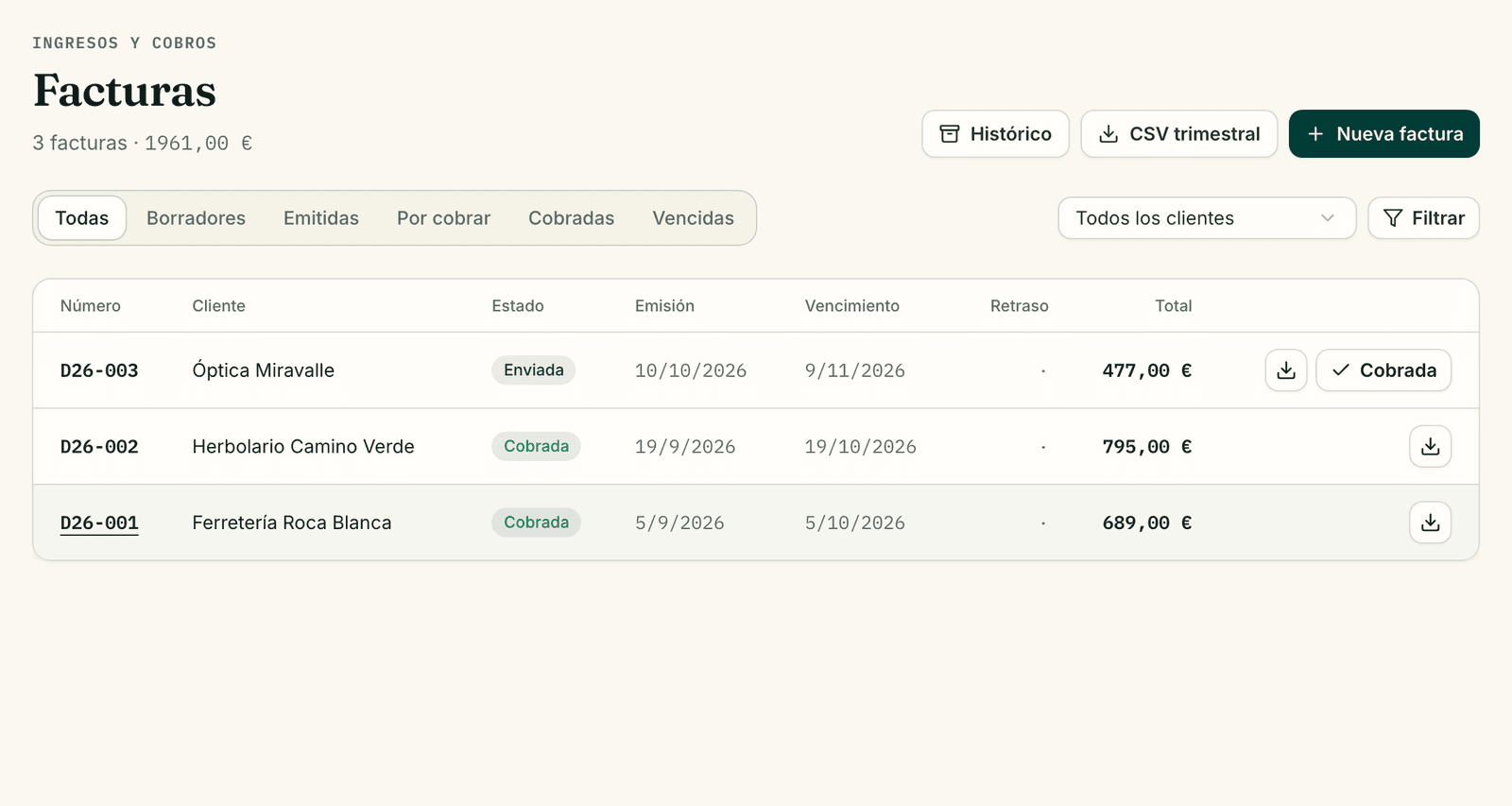Select the Cobradas tab
This screenshot has height=806, width=1512.
[x=571, y=218]
